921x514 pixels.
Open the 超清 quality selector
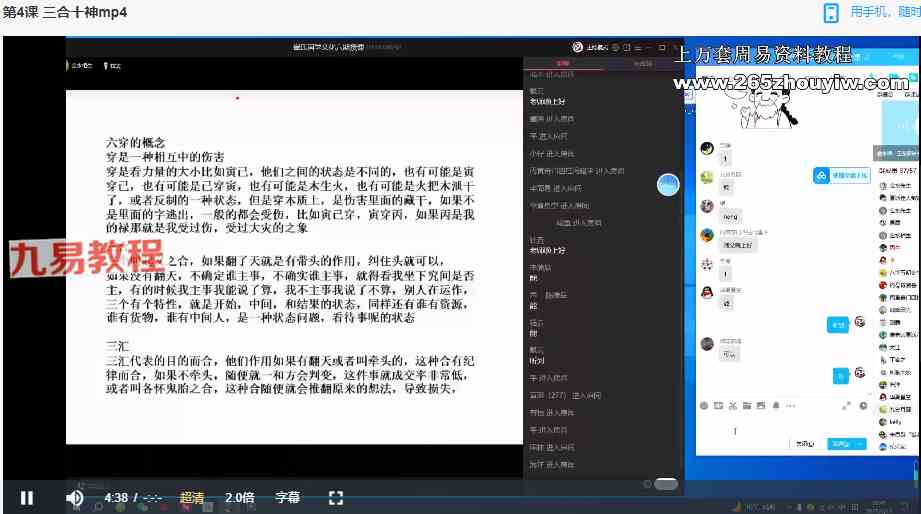pyautogui.click(x=192, y=497)
